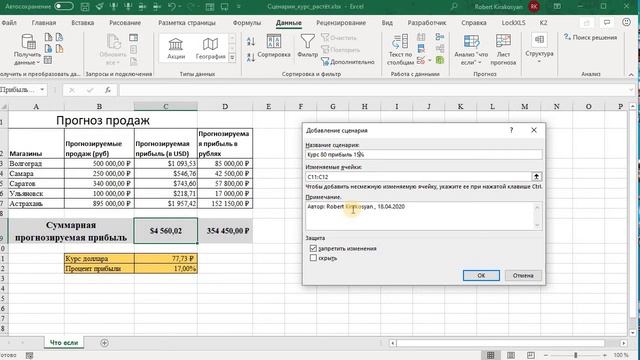Click the horizontal scrollbar track
Image resolution: width=640 pixels, height=360 pixels.
pos(507,343)
